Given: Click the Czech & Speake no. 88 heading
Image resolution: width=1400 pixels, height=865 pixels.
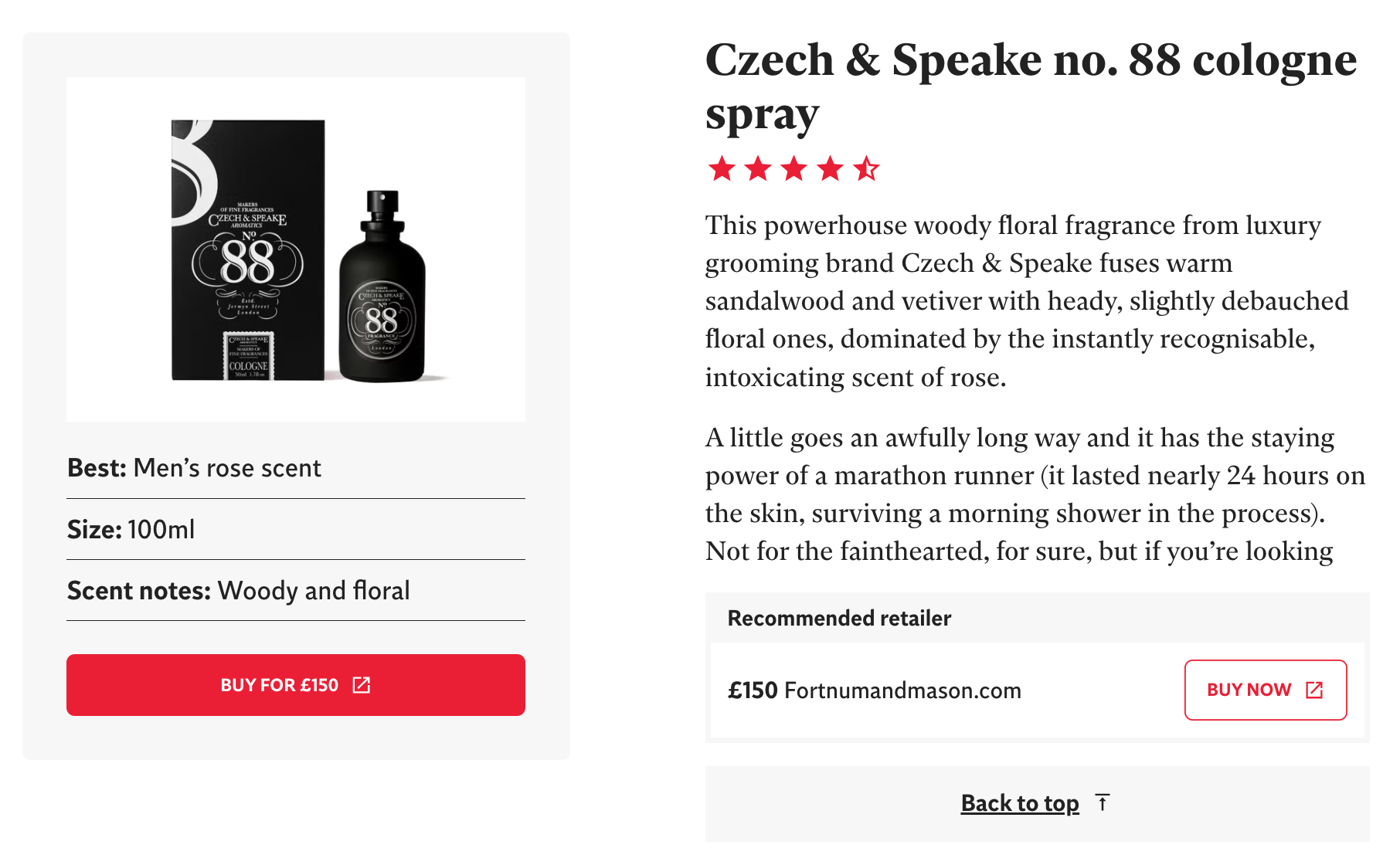Looking at the screenshot, I should [1030, 86].
